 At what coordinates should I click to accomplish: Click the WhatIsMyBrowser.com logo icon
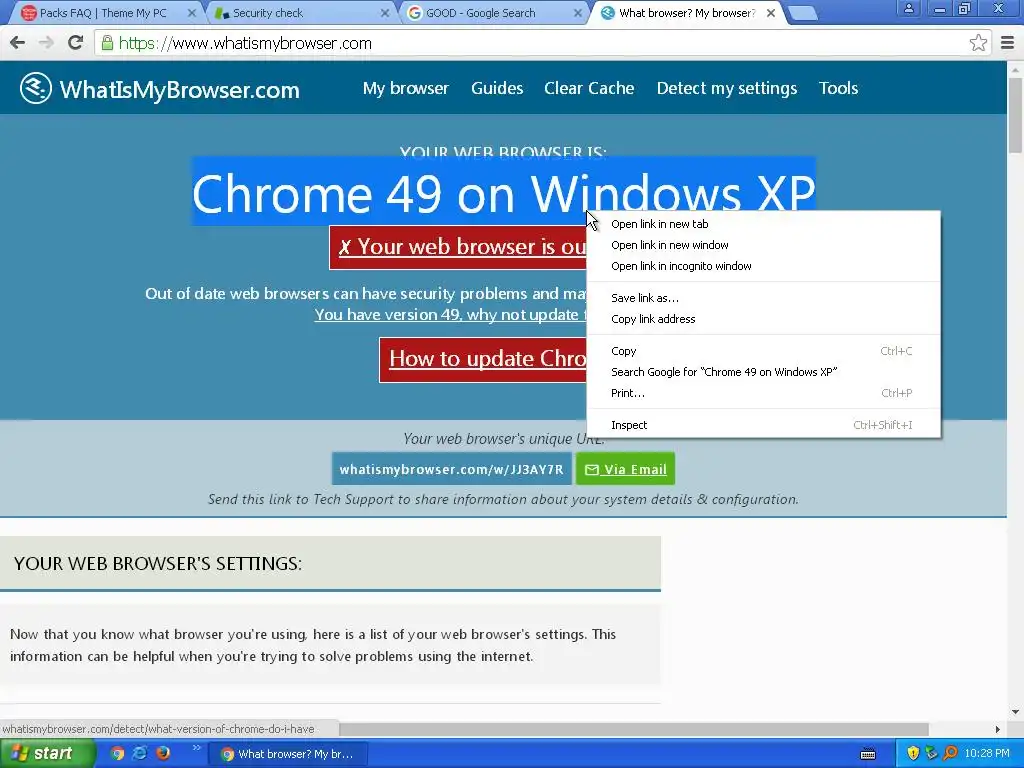point(35,88)
